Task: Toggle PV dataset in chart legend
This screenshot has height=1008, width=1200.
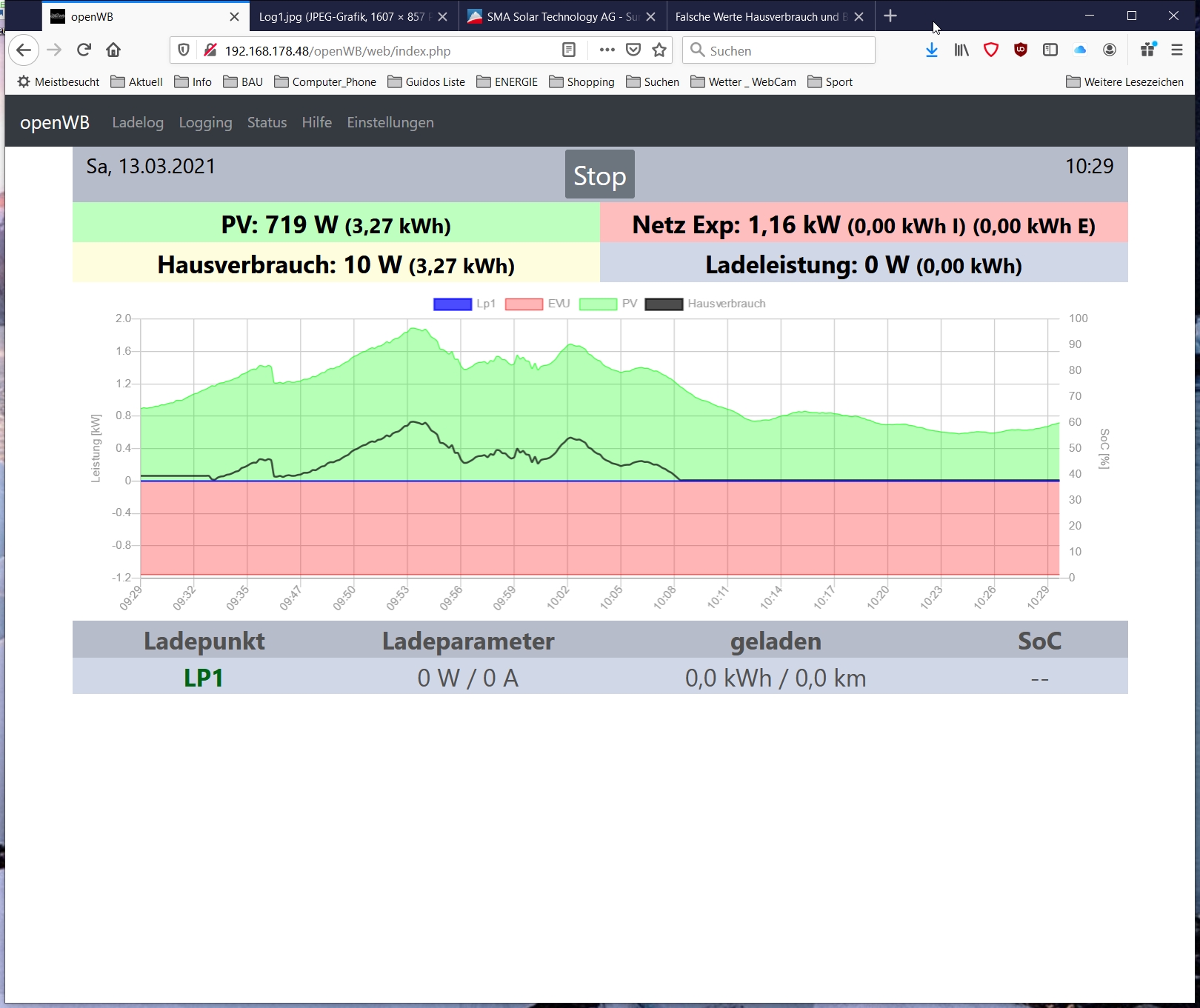Action: click(608, 304)
